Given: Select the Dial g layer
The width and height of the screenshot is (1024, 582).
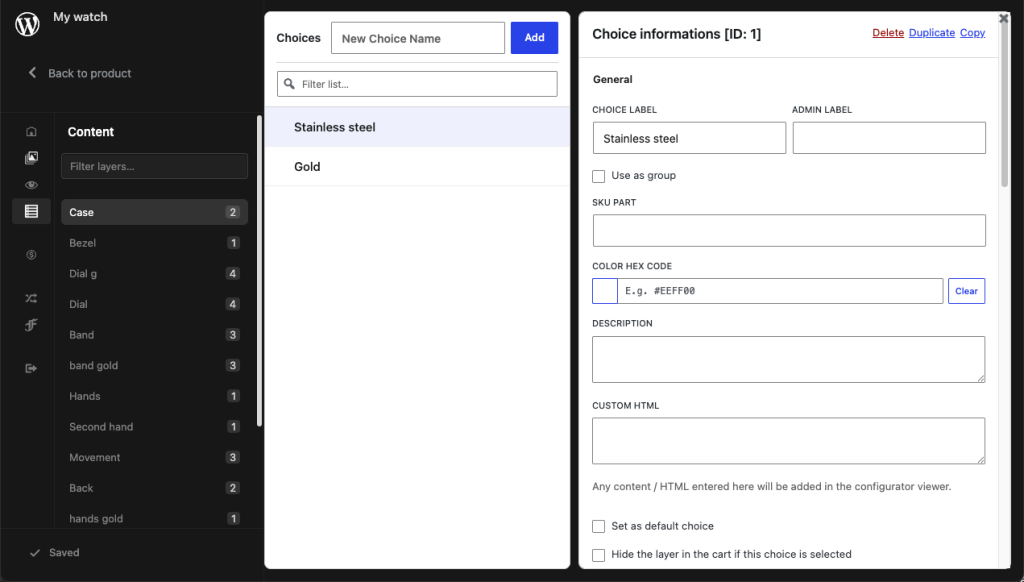Looking at the screenshot, I should tap(154, 274).
